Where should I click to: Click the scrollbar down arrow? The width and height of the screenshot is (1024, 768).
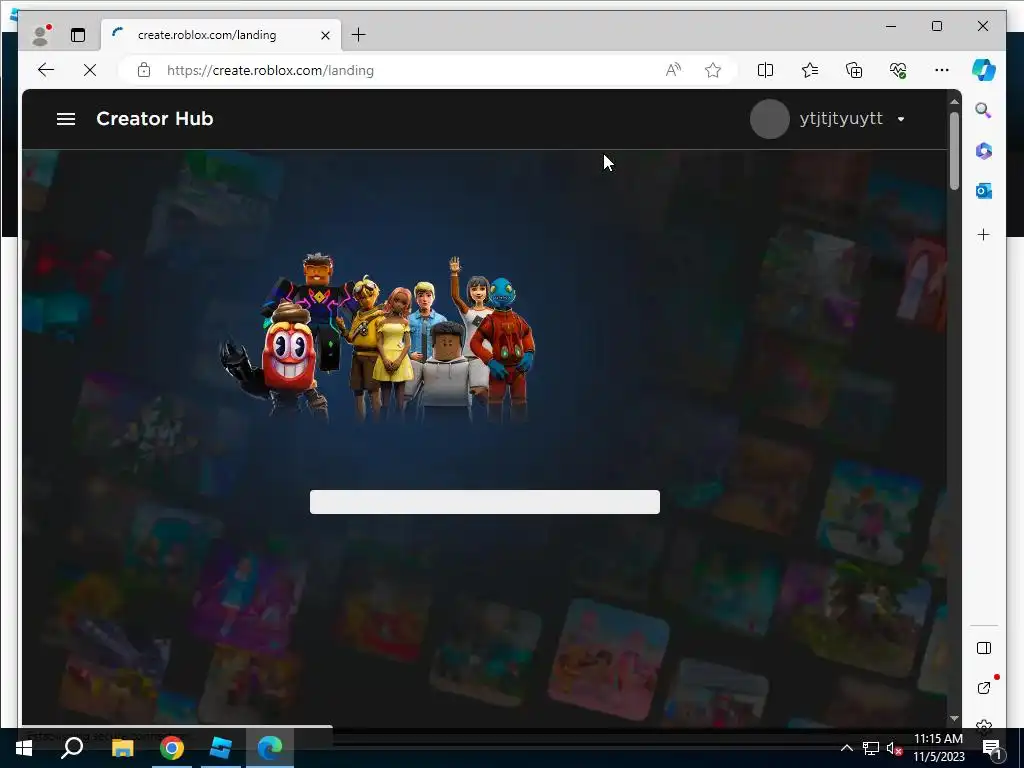[954, 718]
